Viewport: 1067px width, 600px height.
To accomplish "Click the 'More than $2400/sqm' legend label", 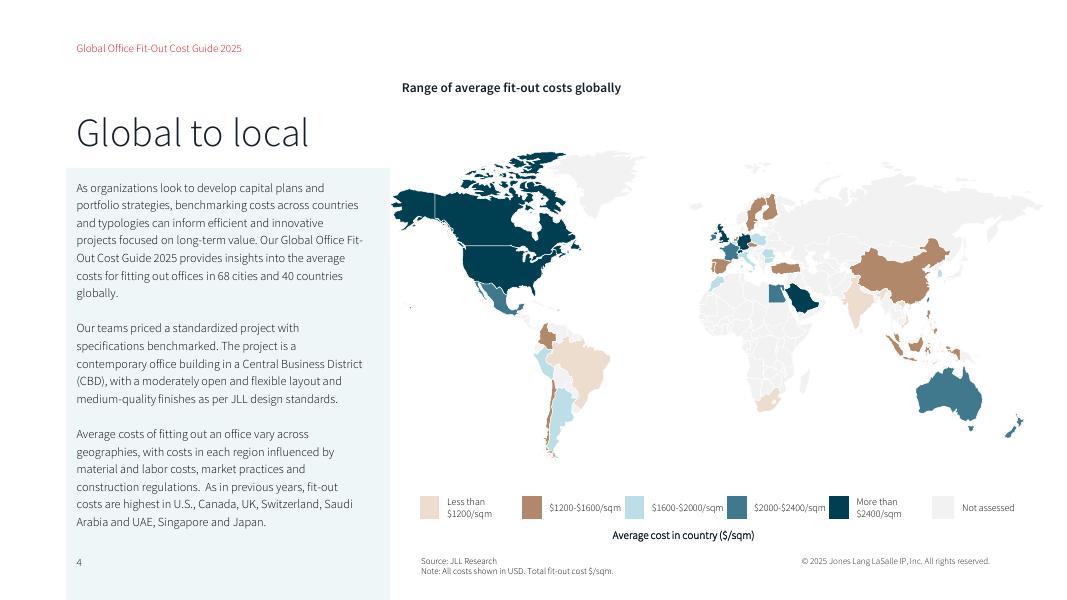I will coord(879,507).
